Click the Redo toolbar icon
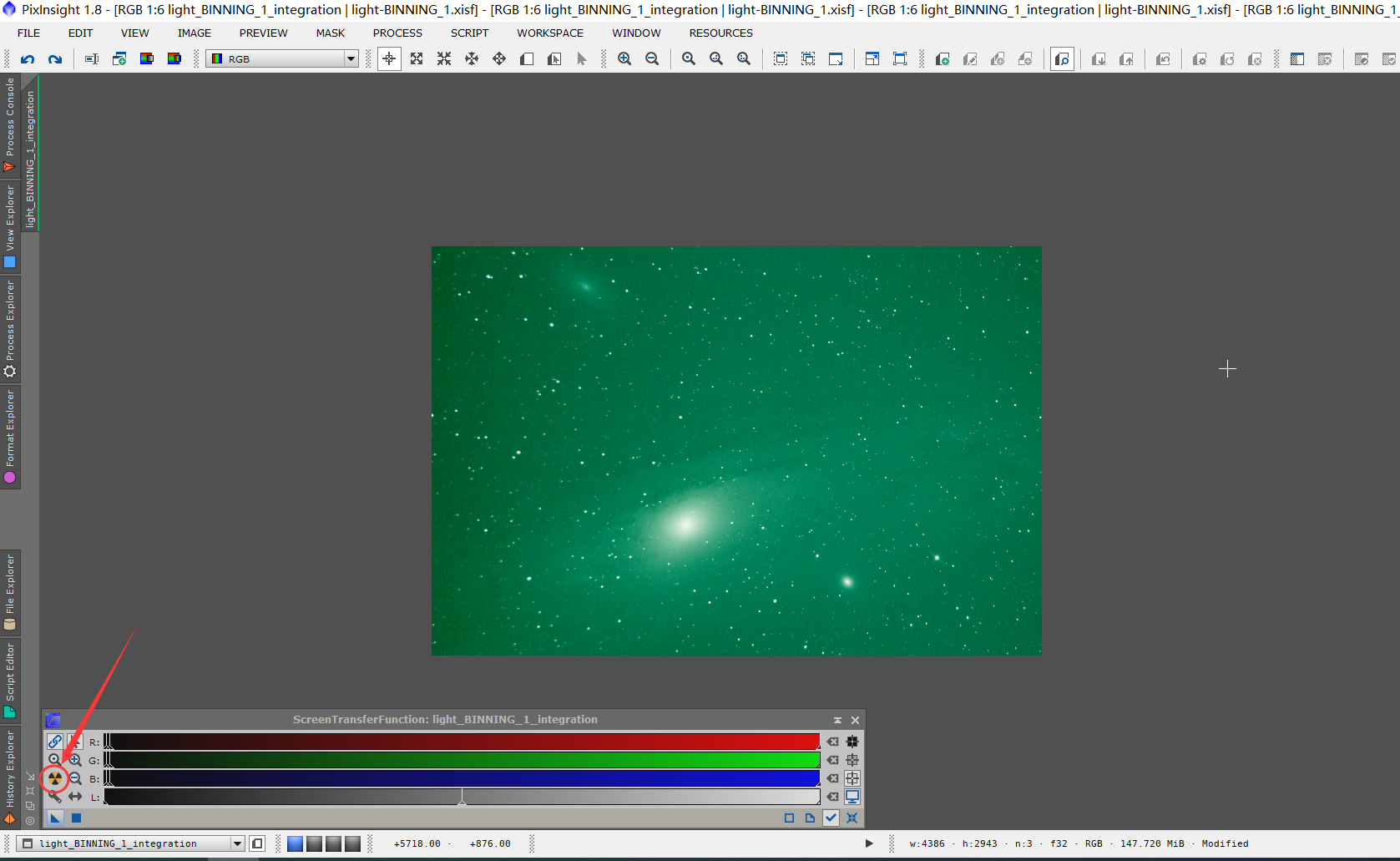The height and width of the screenshot is (861, 1400). coord(55,58)
